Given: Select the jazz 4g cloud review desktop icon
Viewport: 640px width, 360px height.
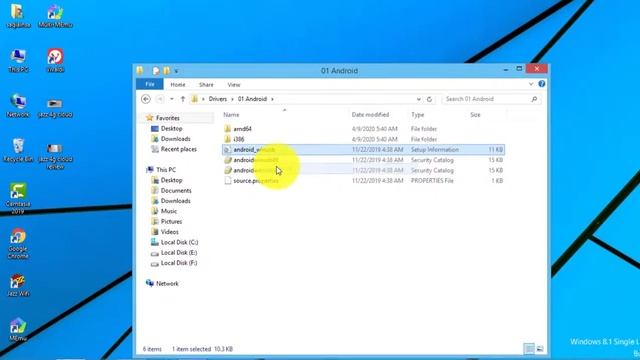Looking at the screenshot, I should coord(55,156).
